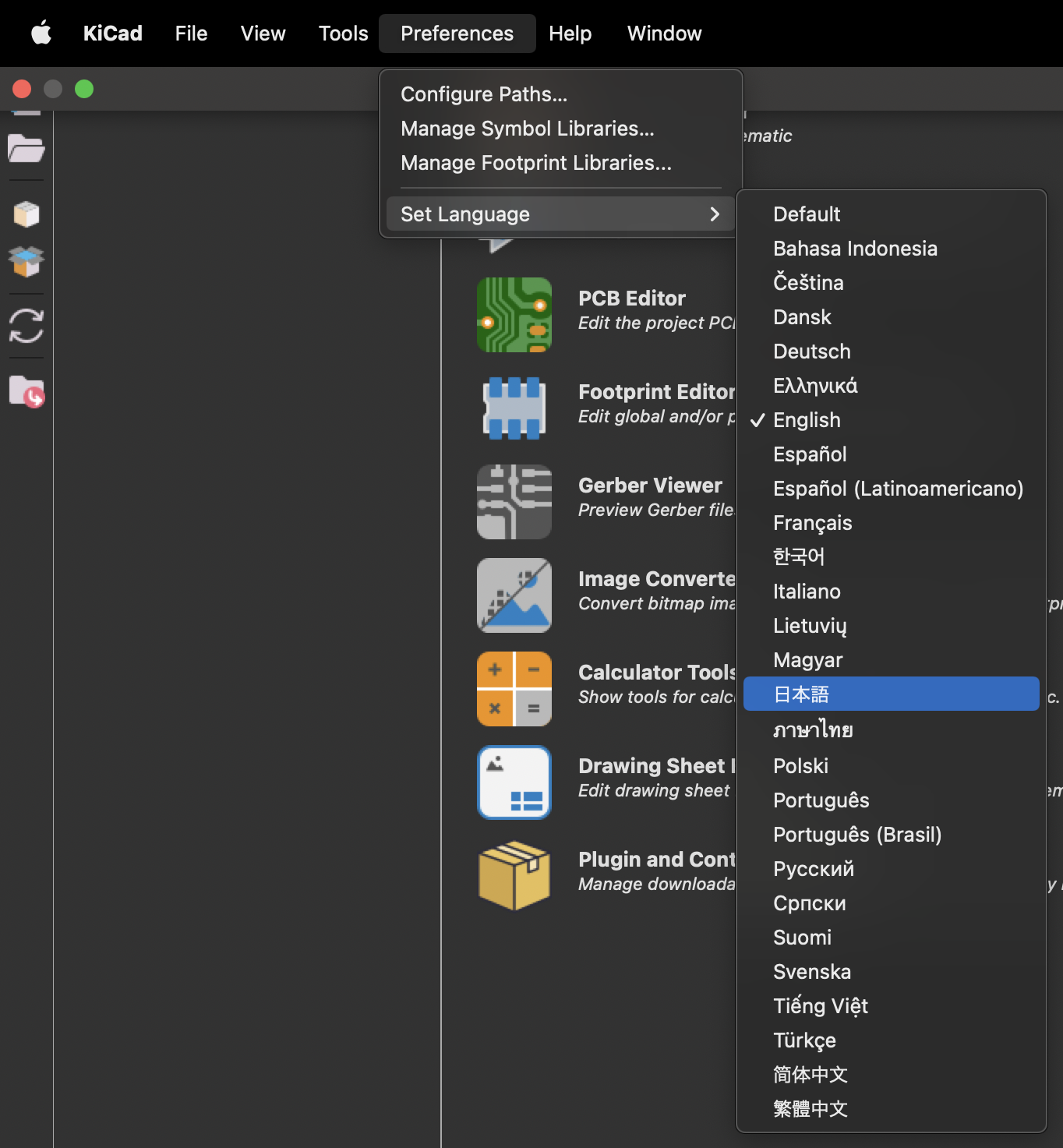
Task: Refresh the project tree
Action: point(26,326)
